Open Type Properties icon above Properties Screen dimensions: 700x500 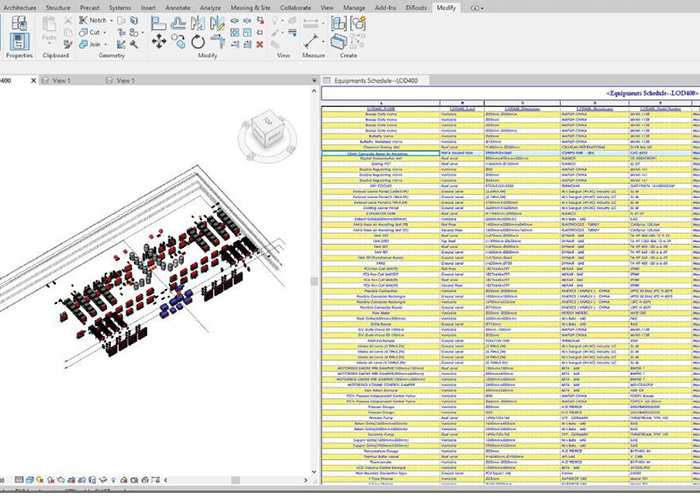point(19,22)
